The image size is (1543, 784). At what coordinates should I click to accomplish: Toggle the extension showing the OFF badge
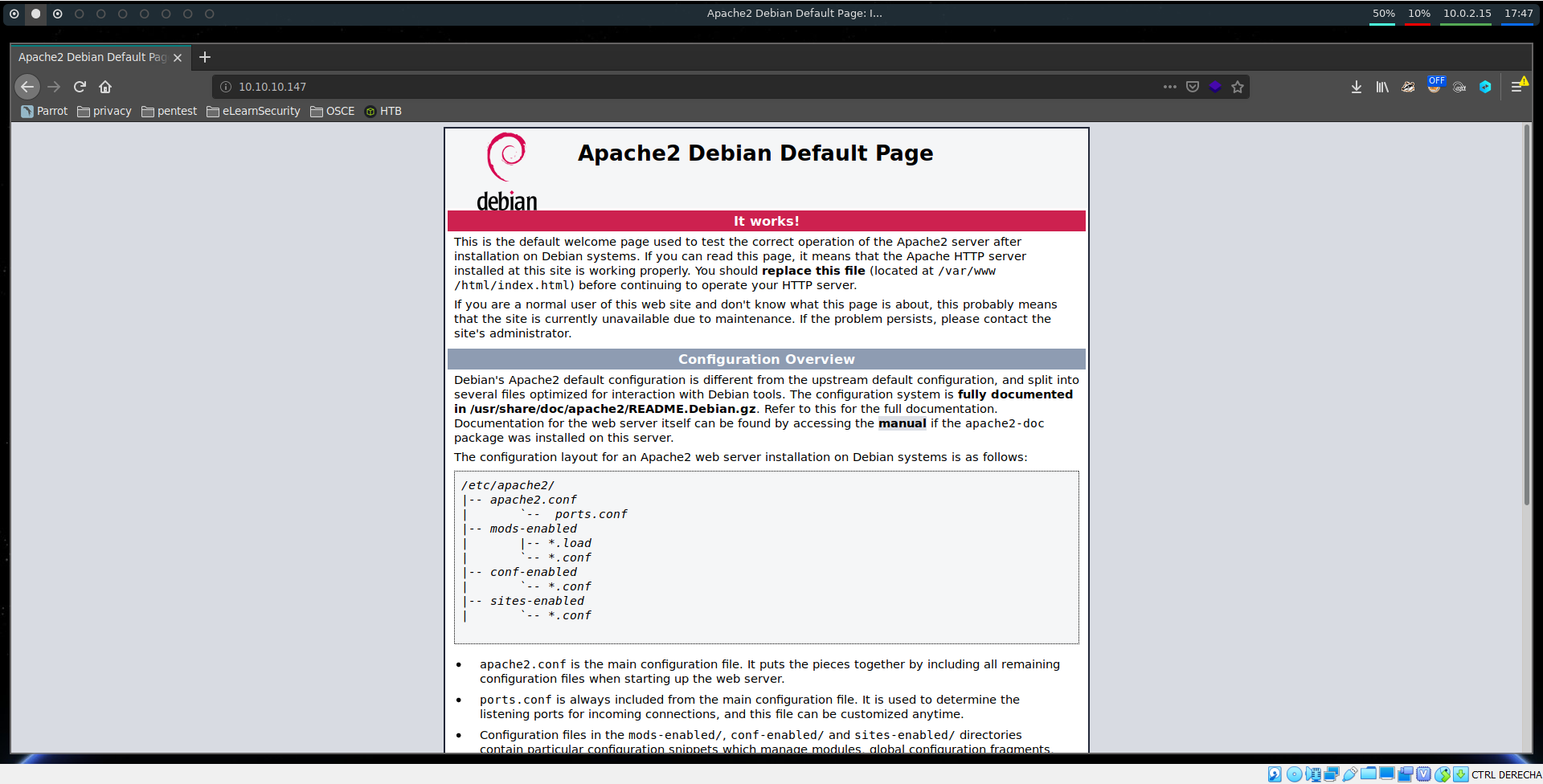1435,85
